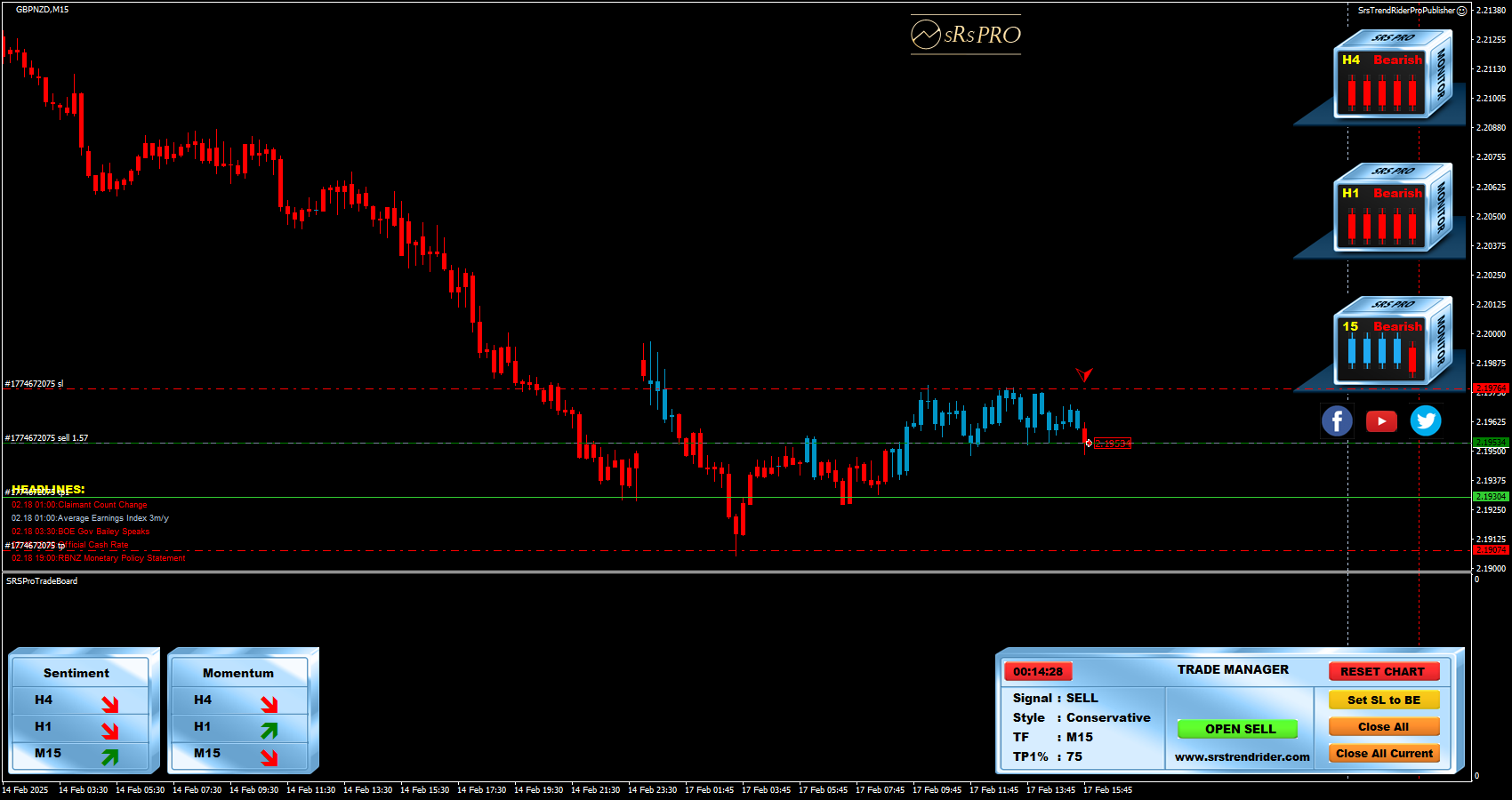
Task: Click Set SL to BE button
Action: [1384, 700]
